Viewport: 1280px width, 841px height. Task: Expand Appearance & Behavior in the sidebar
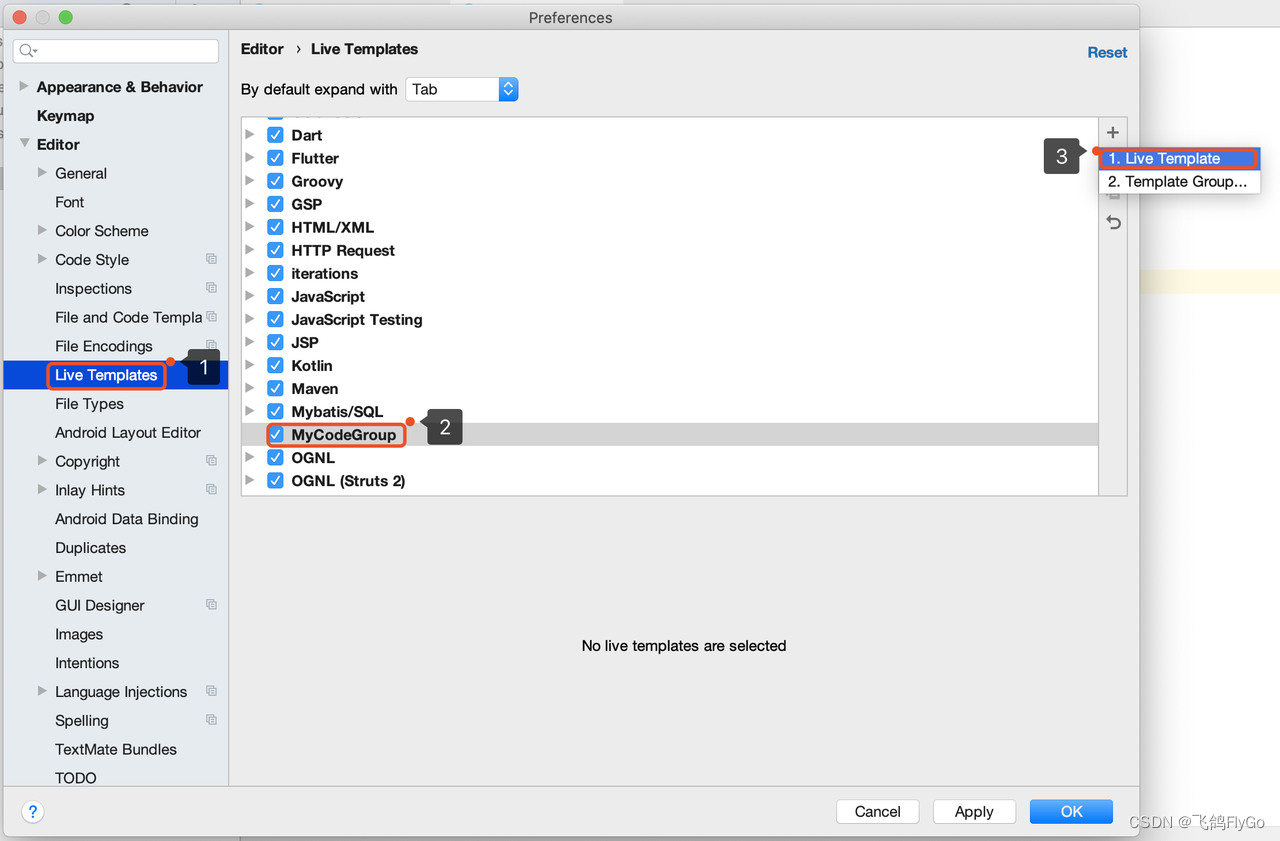pyautogui.click(x=24, y=86)
